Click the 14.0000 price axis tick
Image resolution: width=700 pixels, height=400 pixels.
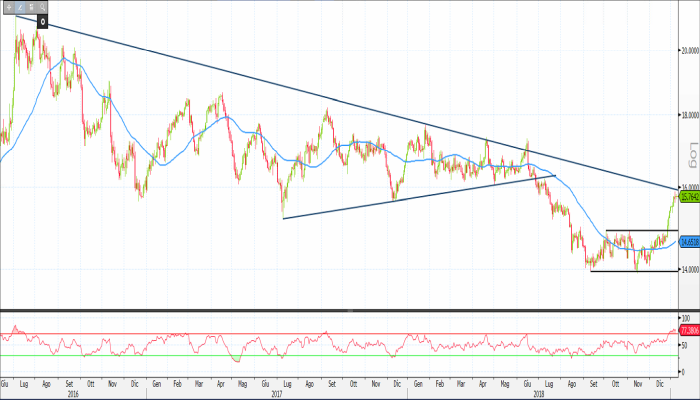(x=688, y=270)
